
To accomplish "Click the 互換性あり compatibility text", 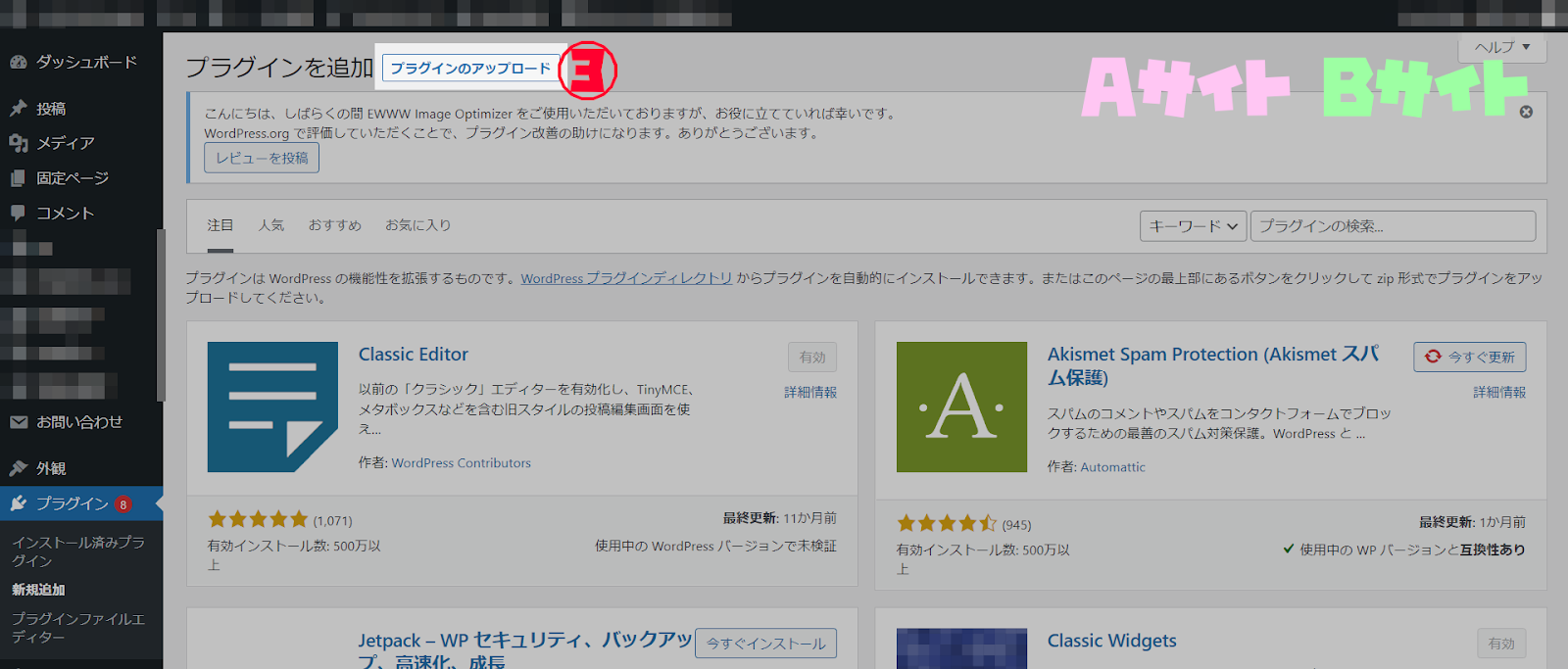I will click(x=1493, y=550).
